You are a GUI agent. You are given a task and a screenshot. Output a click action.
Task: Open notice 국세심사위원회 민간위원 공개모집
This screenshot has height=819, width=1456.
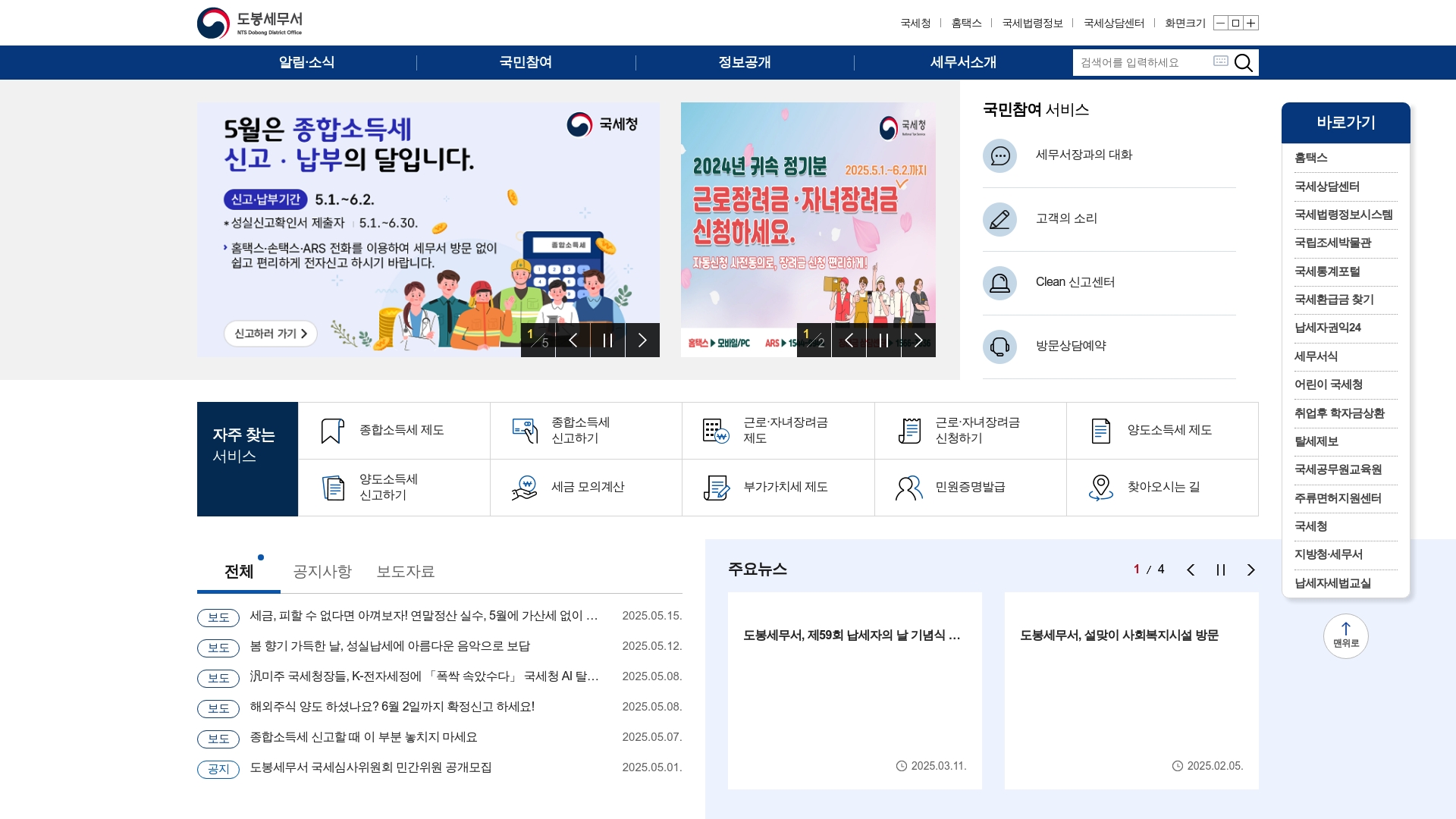[x=371, y=767]
